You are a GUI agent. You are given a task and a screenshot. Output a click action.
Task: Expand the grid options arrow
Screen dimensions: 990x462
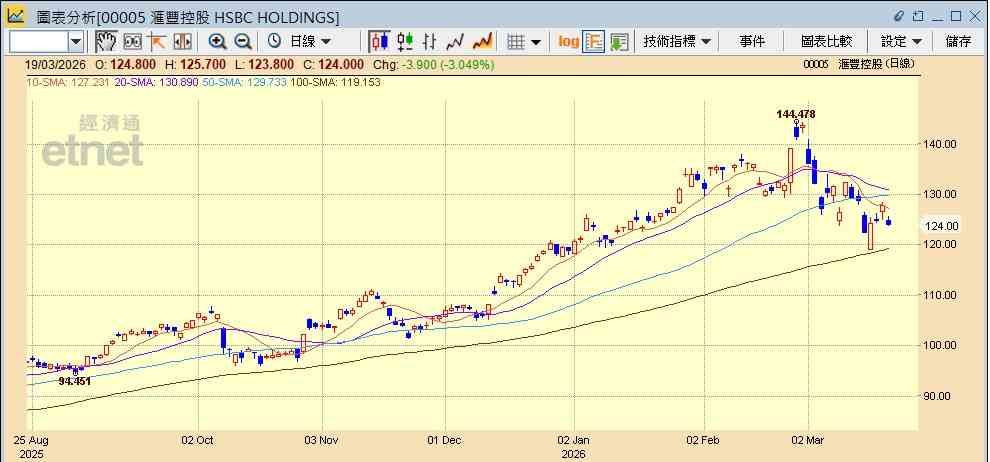[536, 42]
